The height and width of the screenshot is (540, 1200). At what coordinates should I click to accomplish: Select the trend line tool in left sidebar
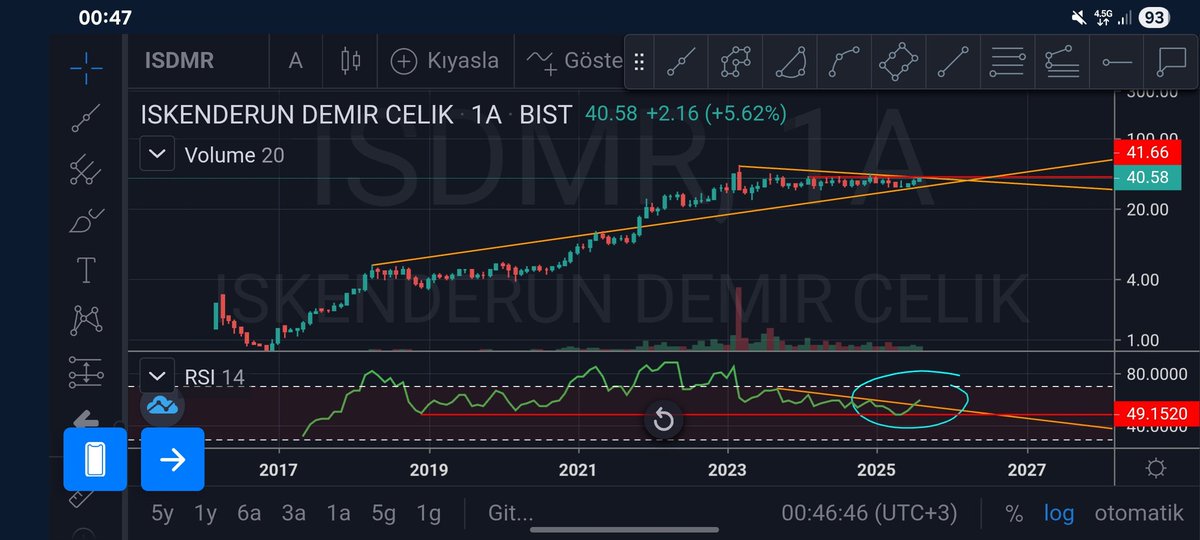point(86,117)
